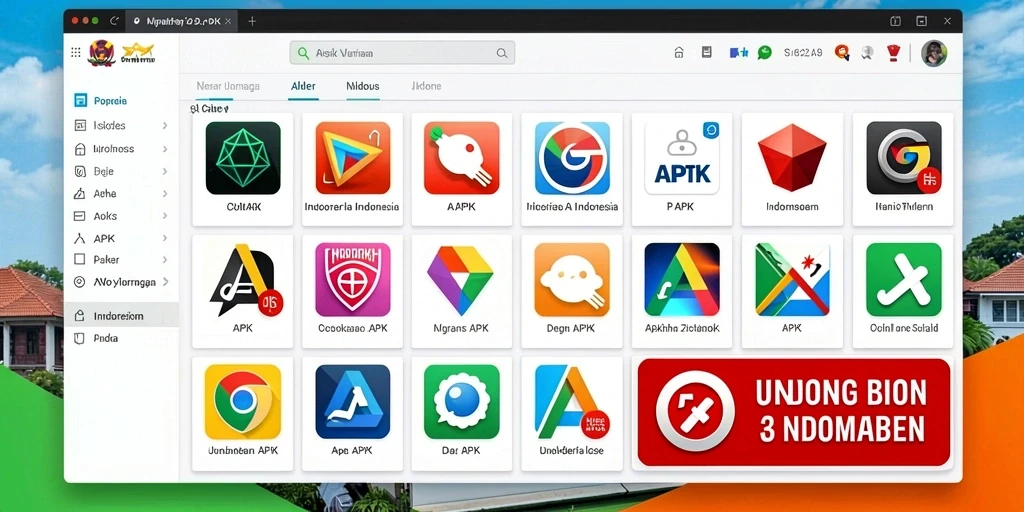Switch to the Jidone tab
This screenshot has width=1024, height=512.
[426, 86]
